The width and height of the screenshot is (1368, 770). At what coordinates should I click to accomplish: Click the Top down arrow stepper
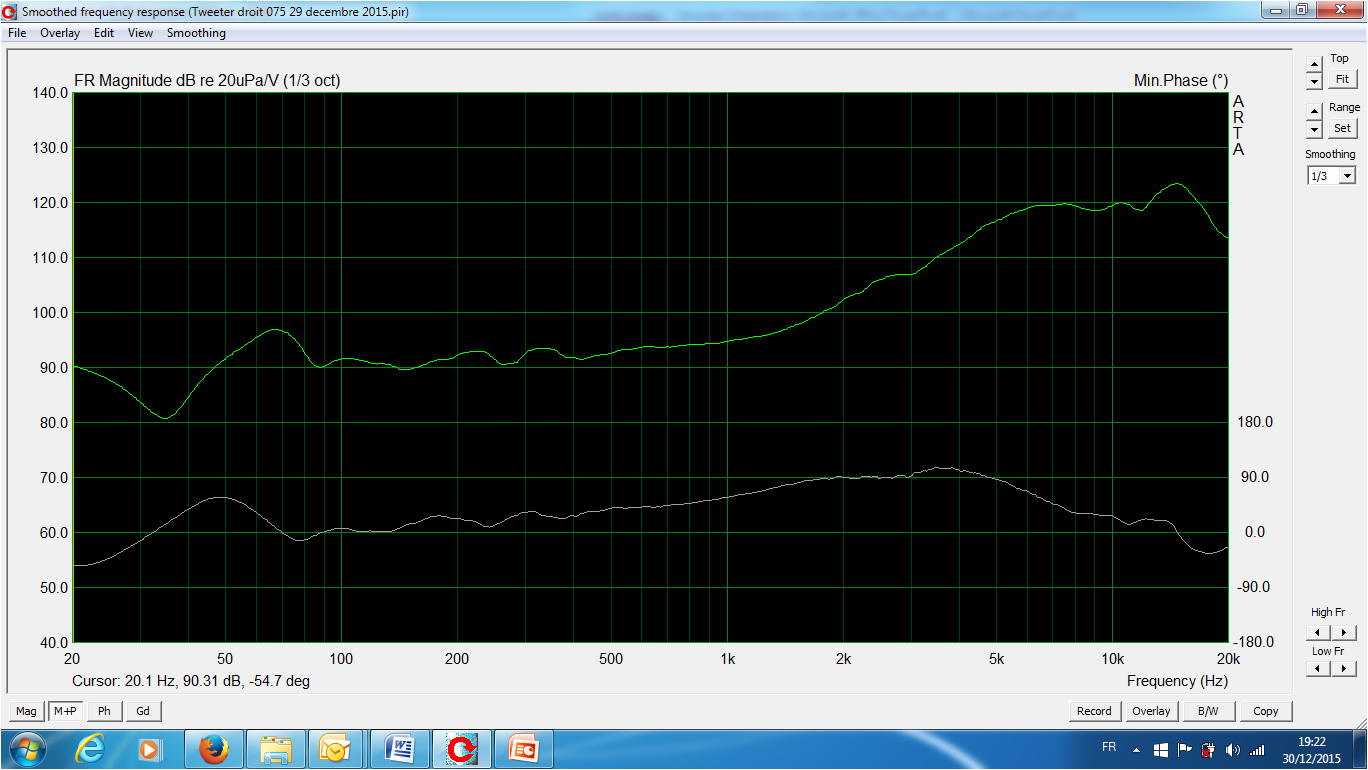1314,82
